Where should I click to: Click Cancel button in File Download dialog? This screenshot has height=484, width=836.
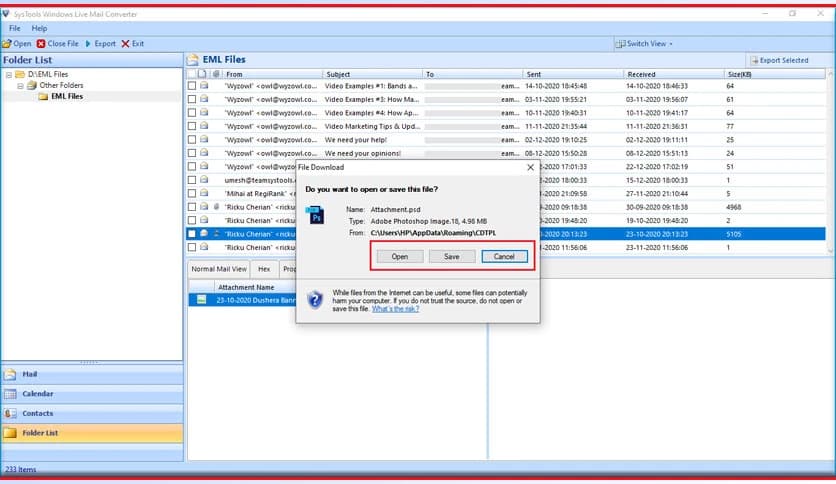pos(504,256)
